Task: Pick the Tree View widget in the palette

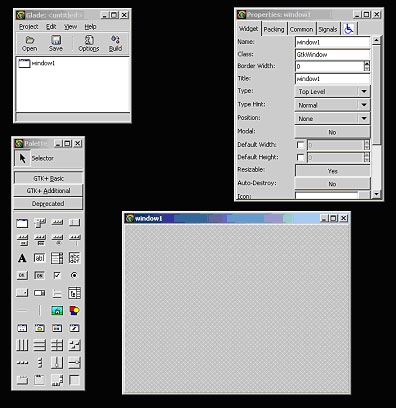Action: coord(74,293)
